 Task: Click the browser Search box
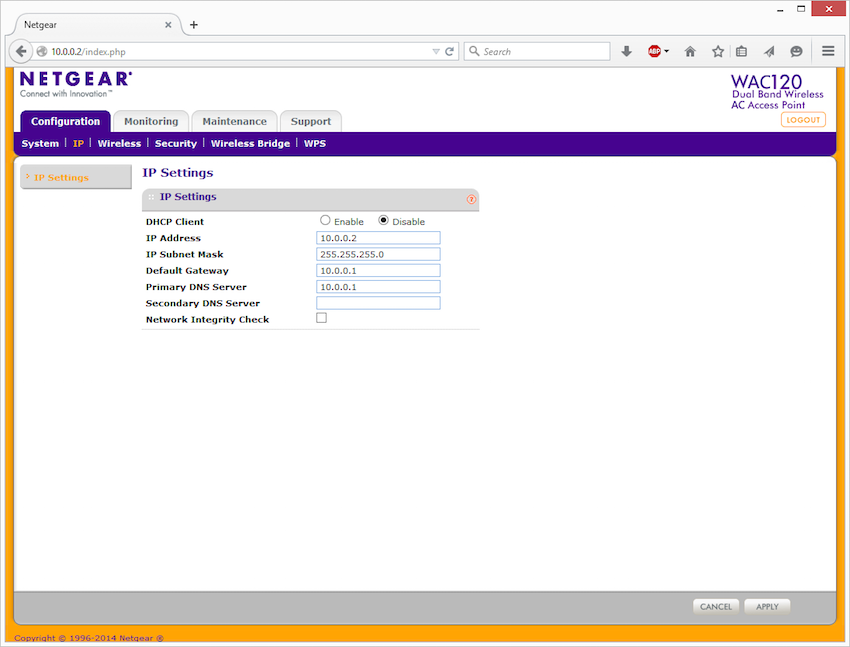[x=537, y=51]
